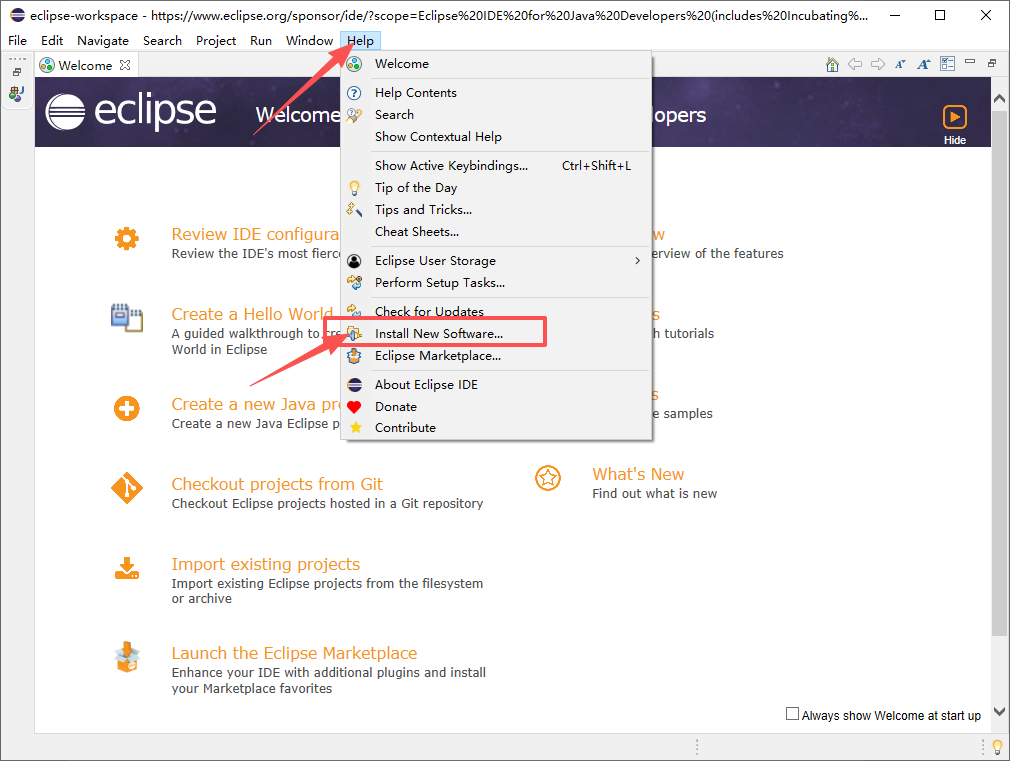1010x761 pixels.
Task: Click the Git diamond icon
Action: tap(127, 488)
